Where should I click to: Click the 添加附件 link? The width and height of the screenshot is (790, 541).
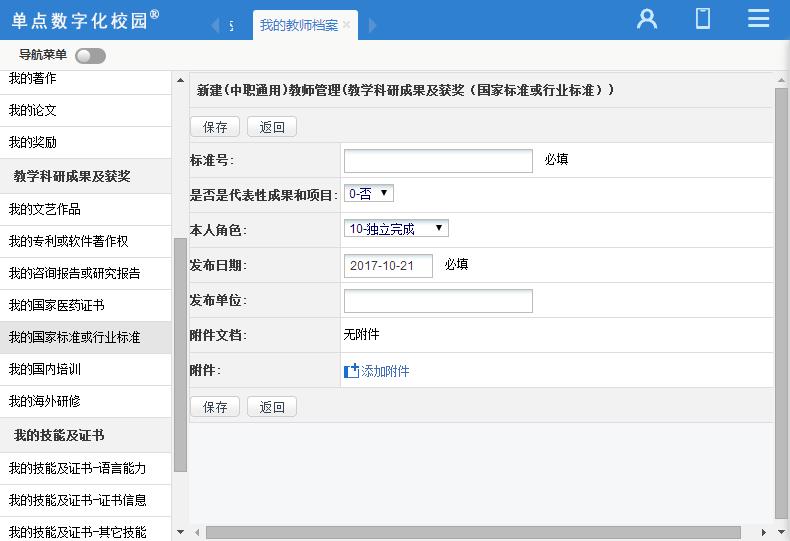click(385, 371)
